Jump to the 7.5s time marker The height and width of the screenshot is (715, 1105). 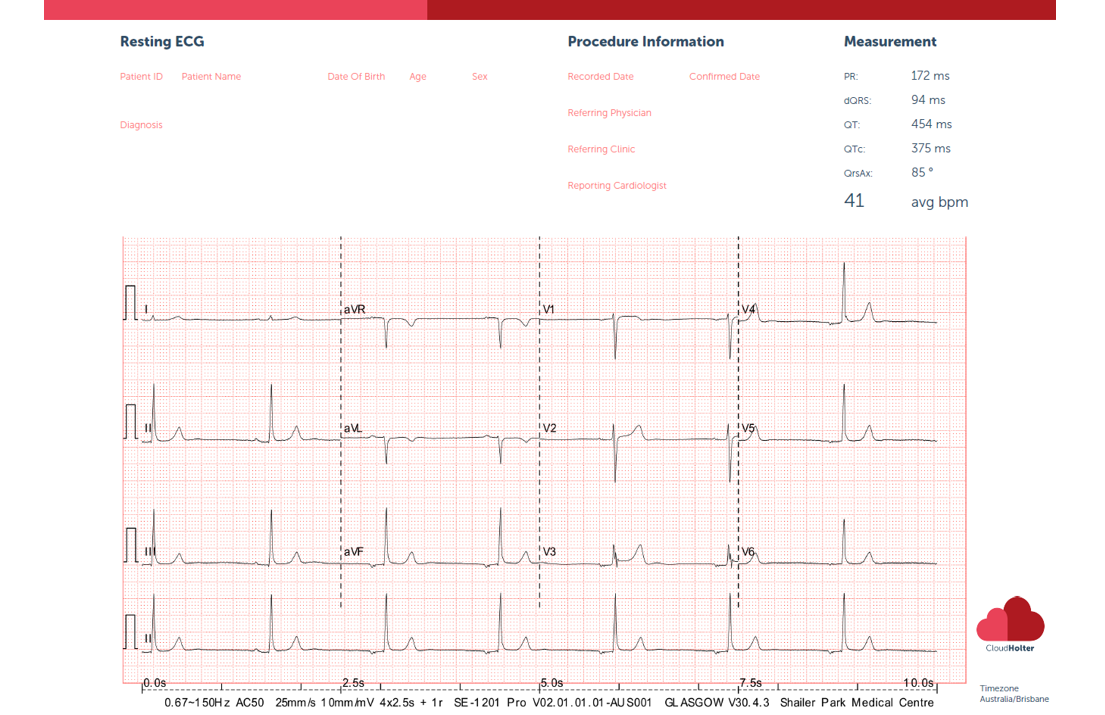(750, 683)
